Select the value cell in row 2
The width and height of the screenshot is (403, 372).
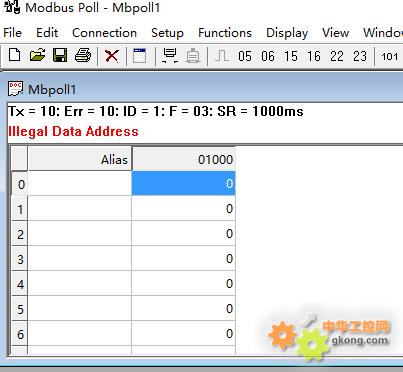(x=184, y=233)
